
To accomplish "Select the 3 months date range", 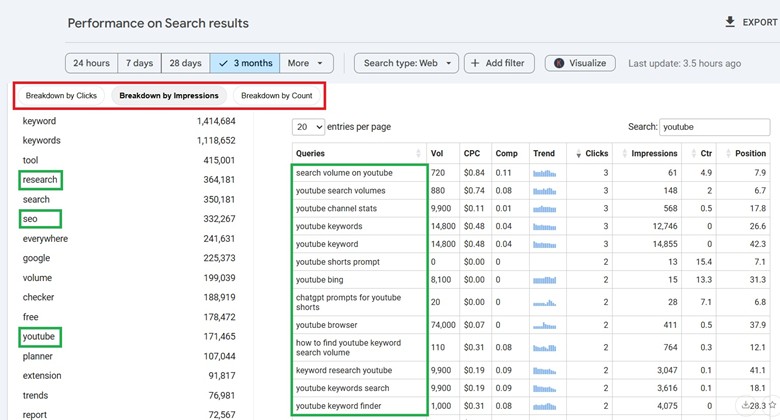I will [245, 63].
